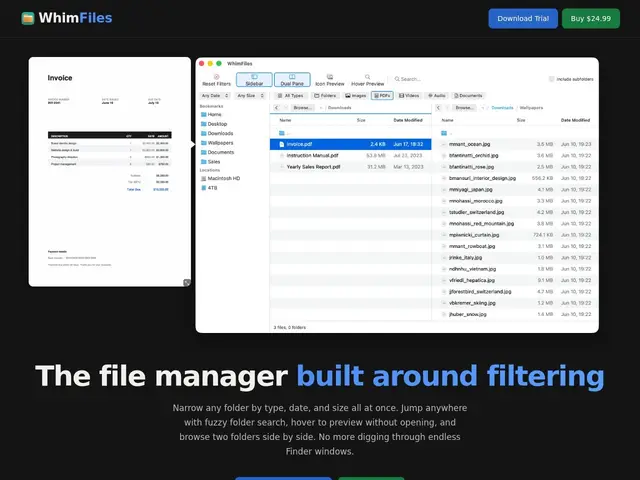This screenshot has width=640, height=480.
Task: Sort left pane by Size column
Action: click(x=361, y=120)
